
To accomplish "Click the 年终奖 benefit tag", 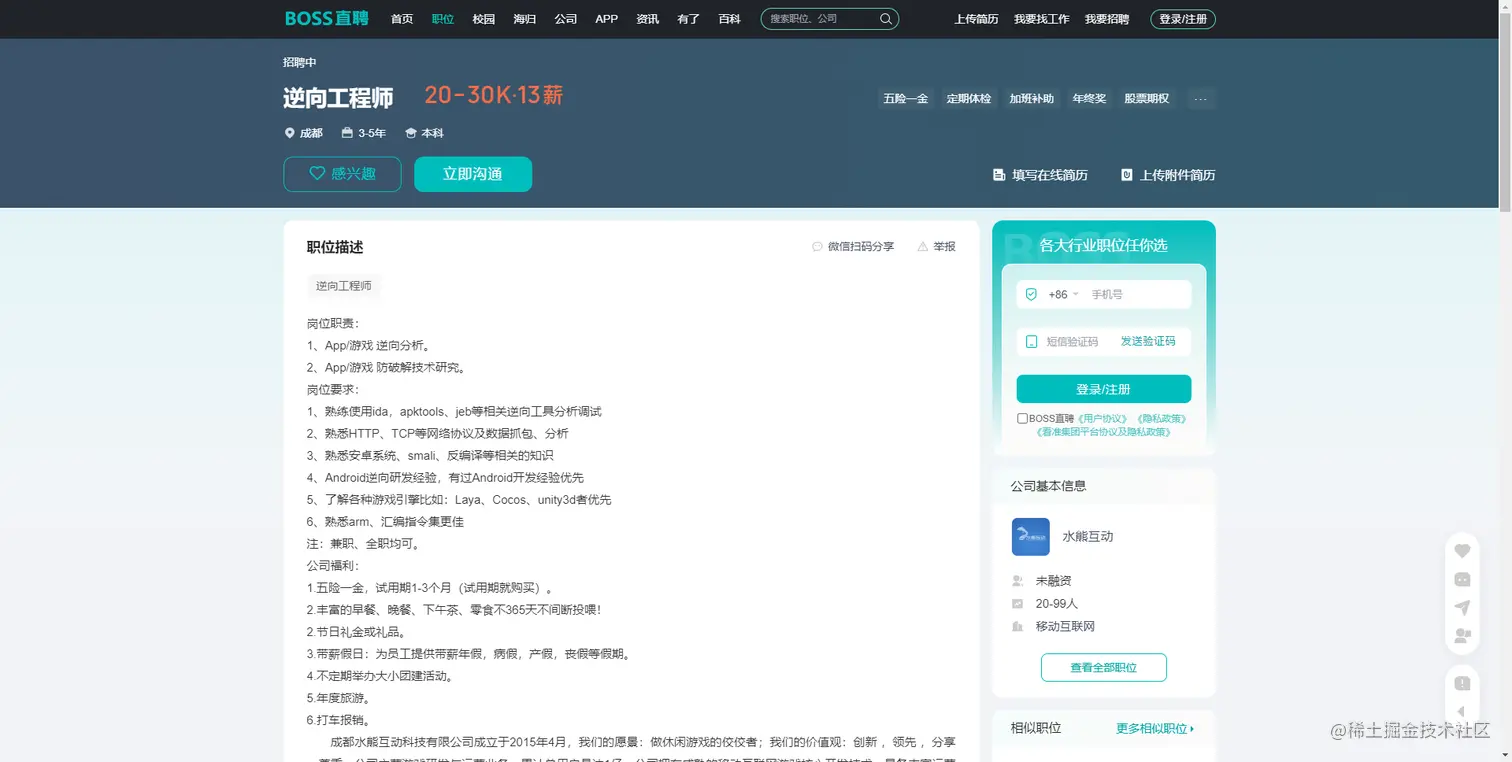I will click(1089, 99).
